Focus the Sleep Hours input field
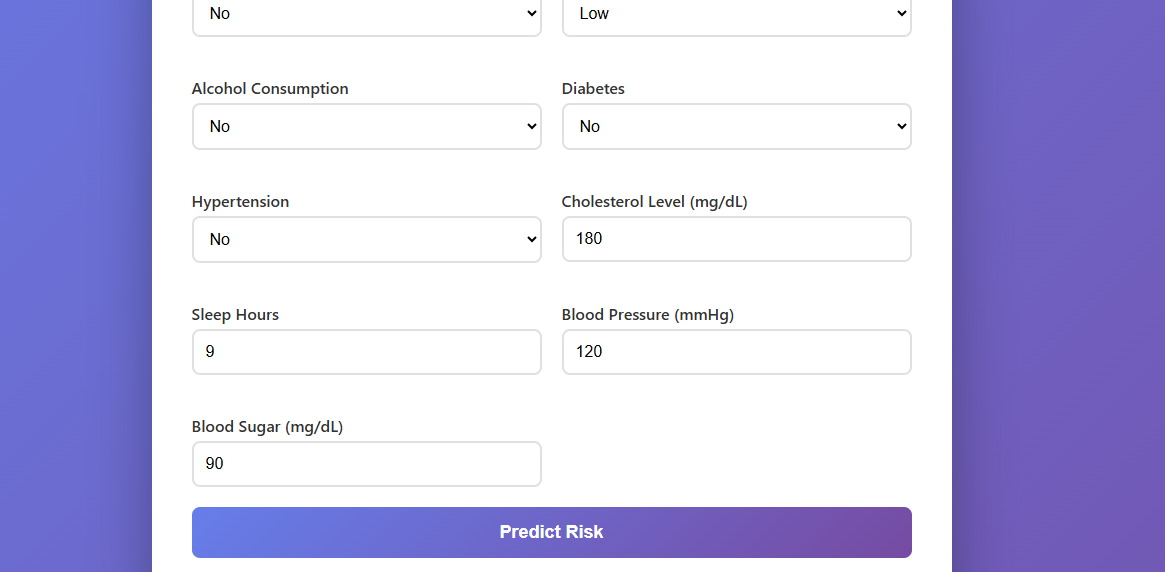1165x572 pixels. click(x=366, y=352)
